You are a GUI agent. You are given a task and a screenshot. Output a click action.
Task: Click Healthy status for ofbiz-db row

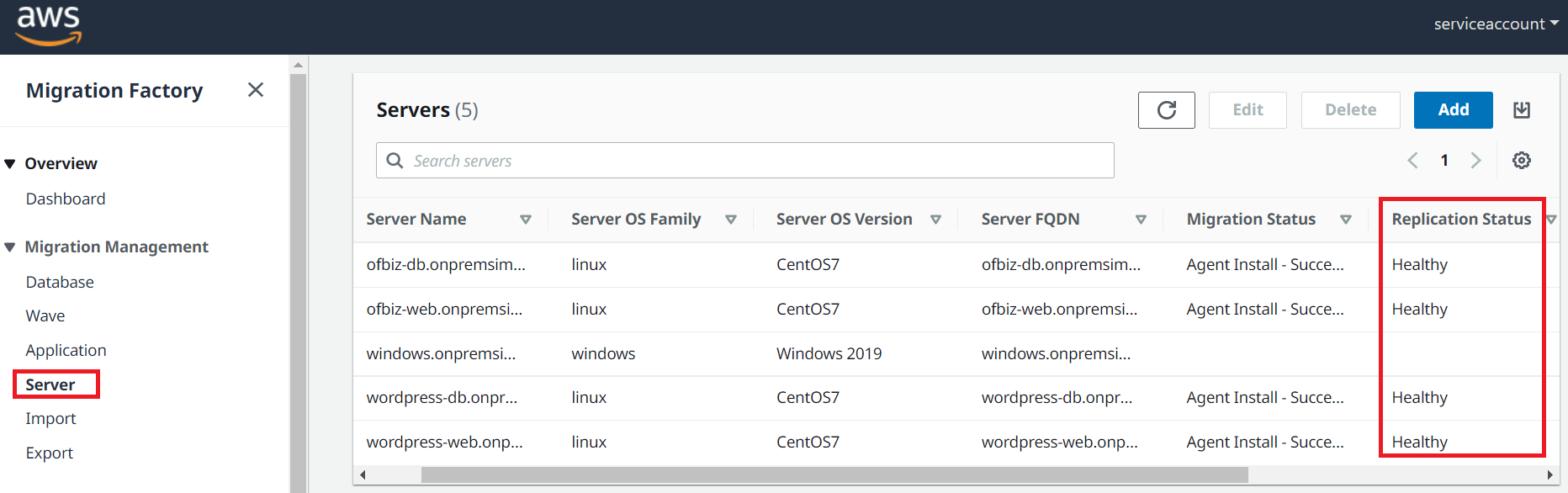point(1419,264)
